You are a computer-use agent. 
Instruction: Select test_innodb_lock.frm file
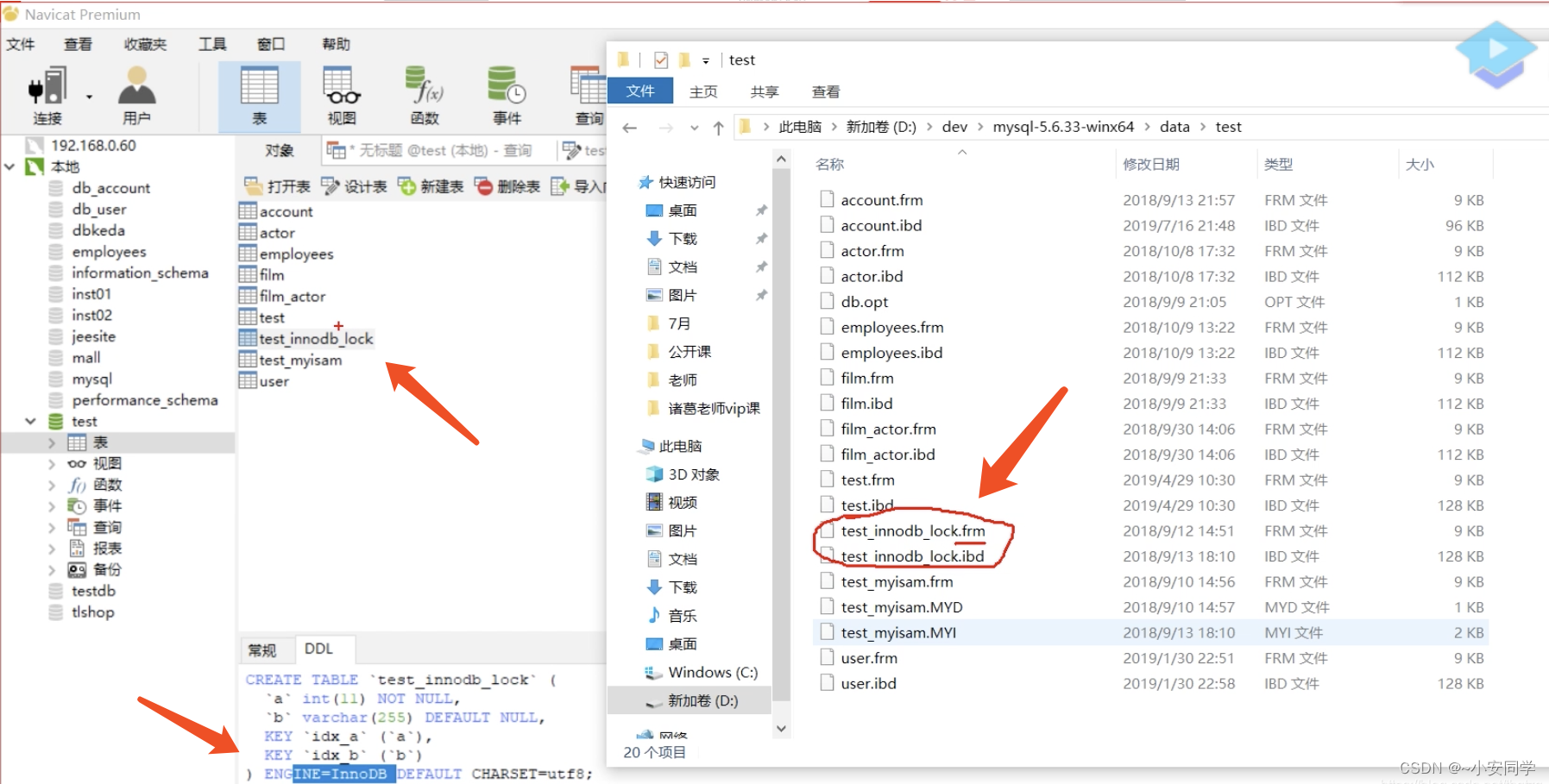(913, 531)
